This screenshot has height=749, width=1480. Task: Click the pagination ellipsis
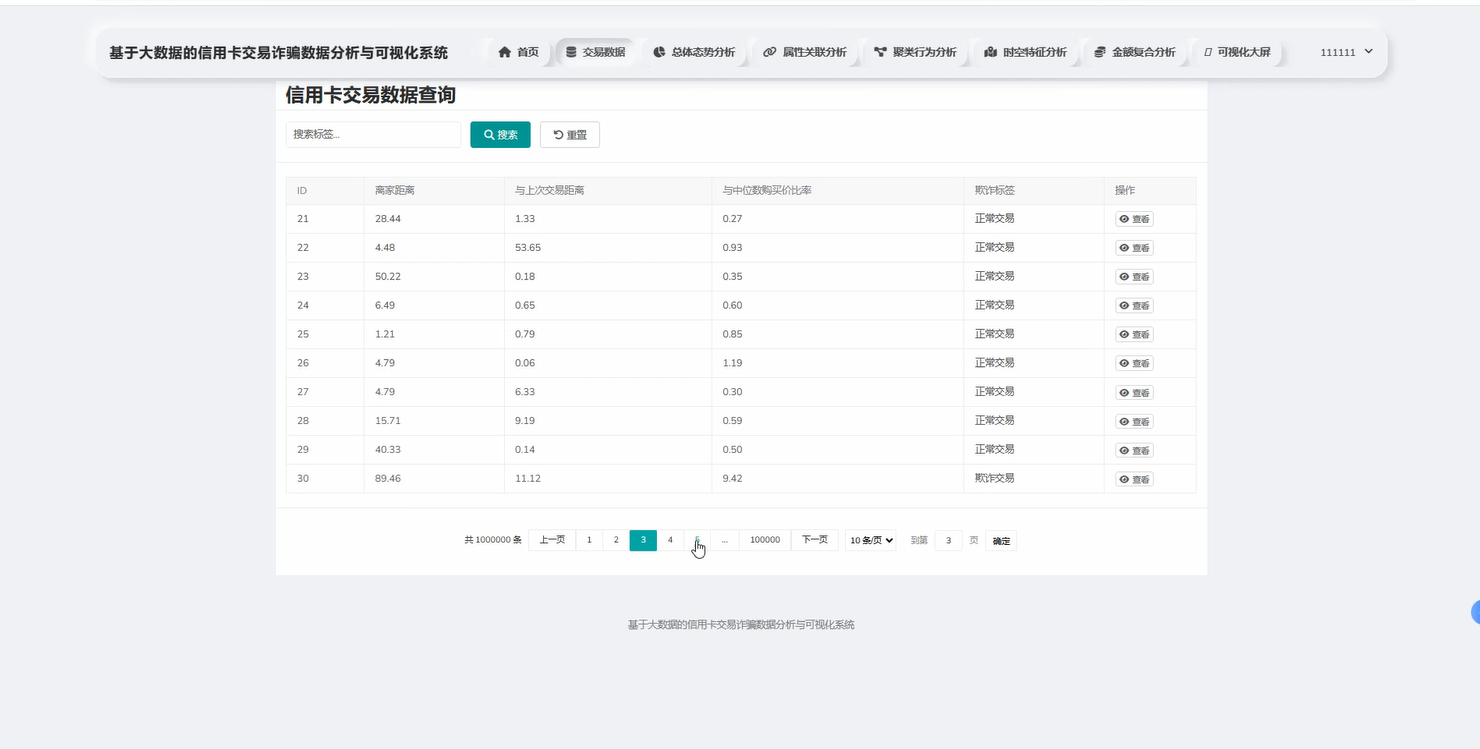pos(724,540)
